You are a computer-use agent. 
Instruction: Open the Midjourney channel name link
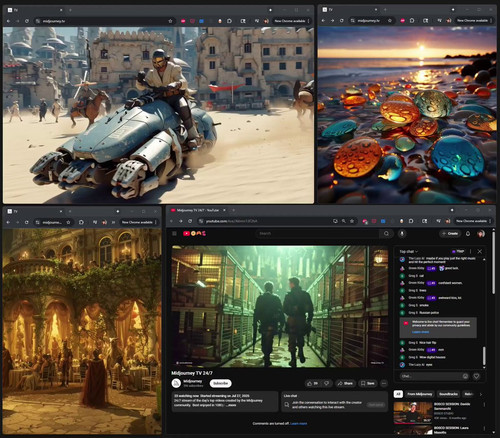pyautogui.click(x=192, y=381)
